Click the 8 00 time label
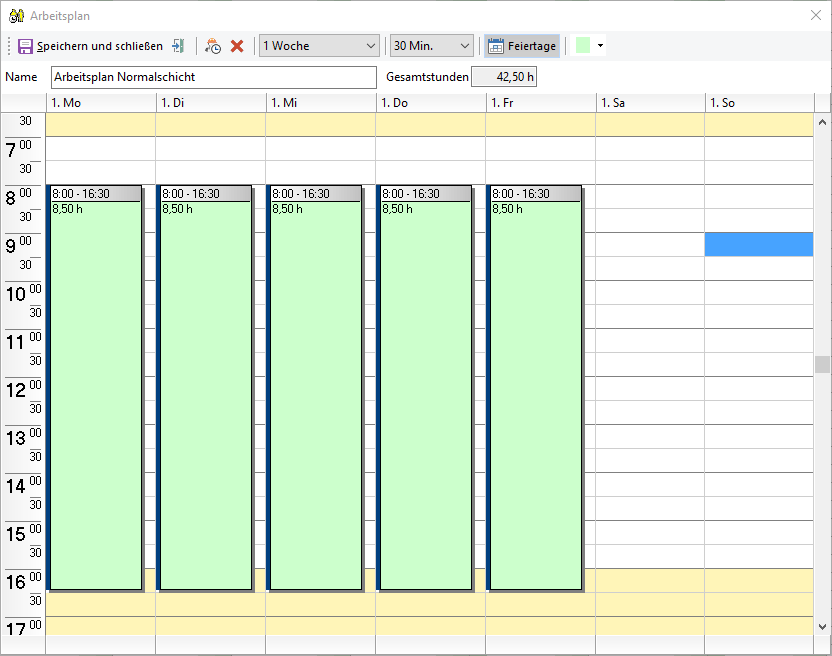This screenshot has width=832, height=656. [19, 196]
